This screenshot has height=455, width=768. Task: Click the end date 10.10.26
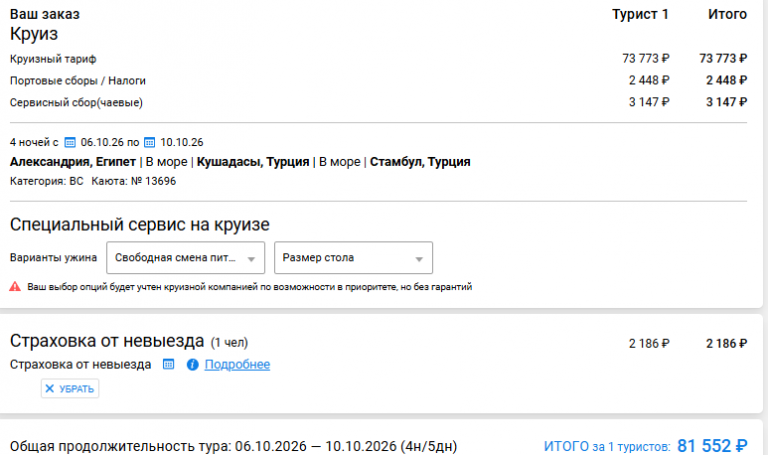point(182,143)
